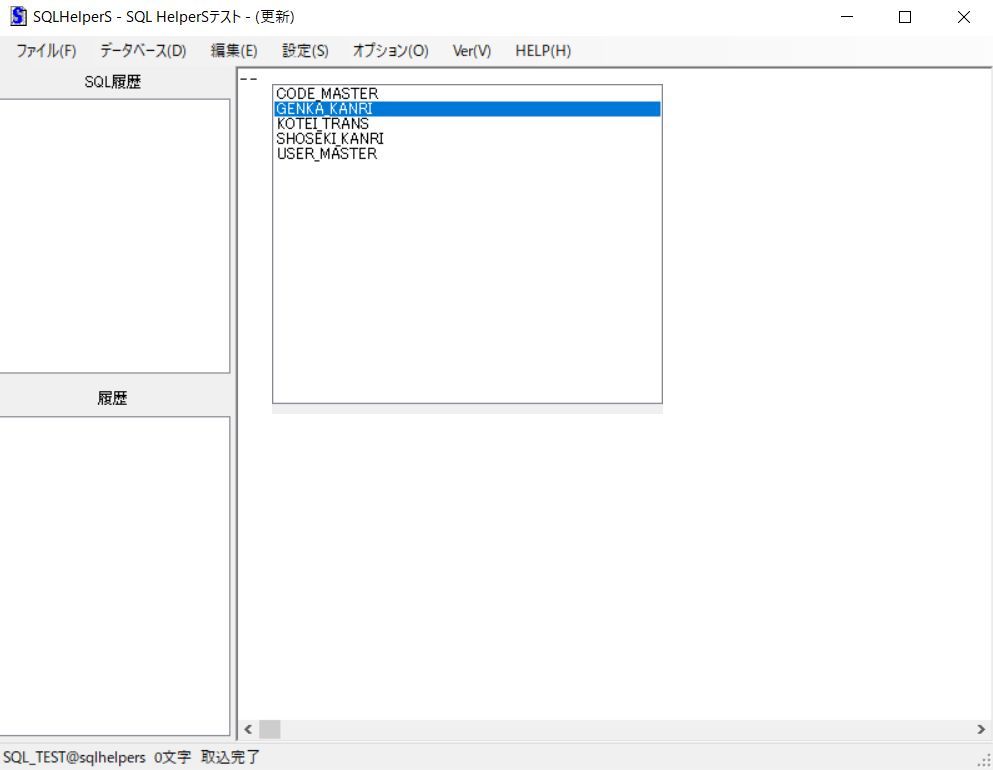Image resolution: width=993 pixels, height=770 pixels.
Task: Open the データベース(D) menu
Action: coord(143,51)
